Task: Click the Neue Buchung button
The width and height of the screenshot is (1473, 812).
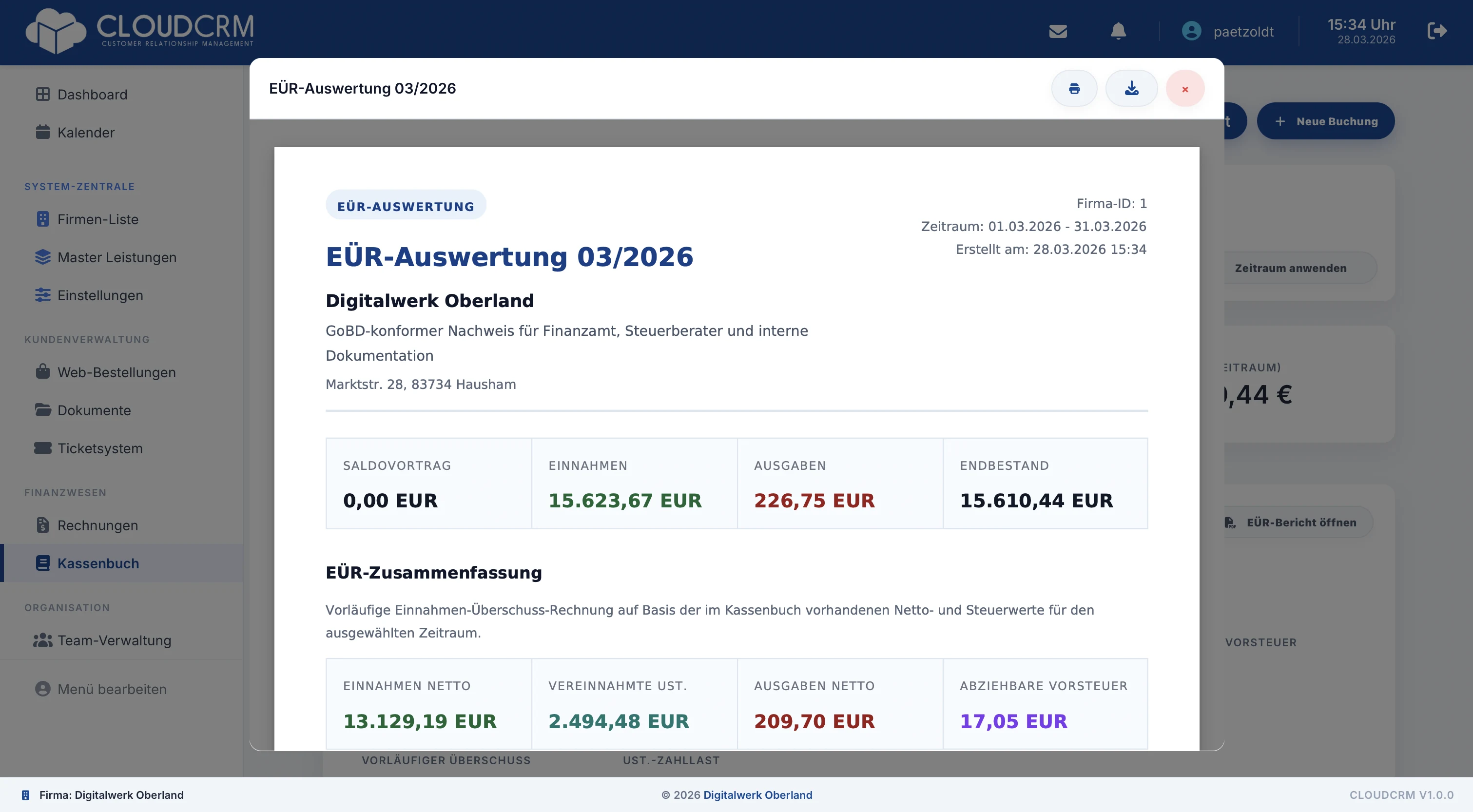Action: pos(1326,121)
